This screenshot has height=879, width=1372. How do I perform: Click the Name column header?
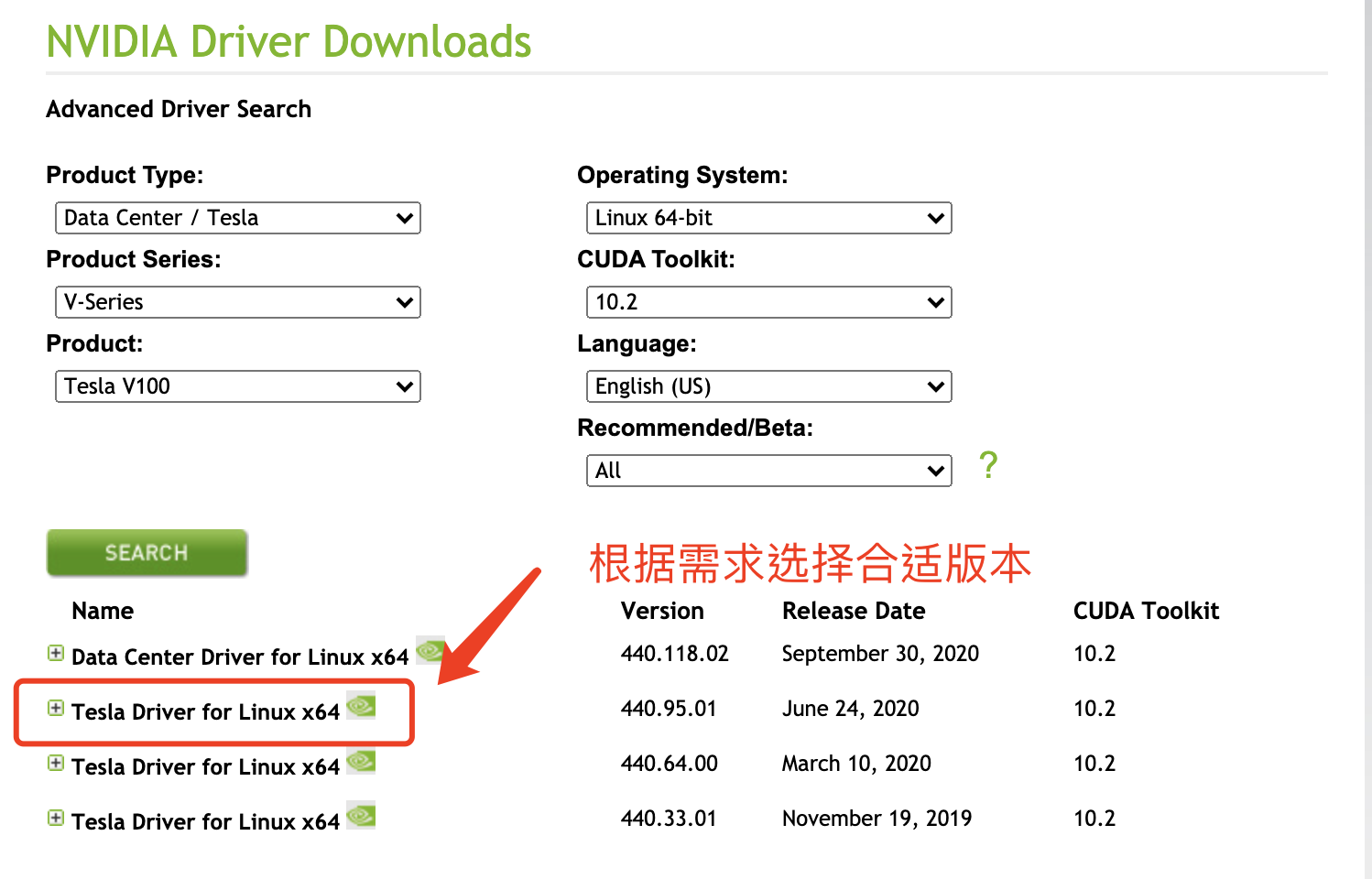(x=103, y=611)
